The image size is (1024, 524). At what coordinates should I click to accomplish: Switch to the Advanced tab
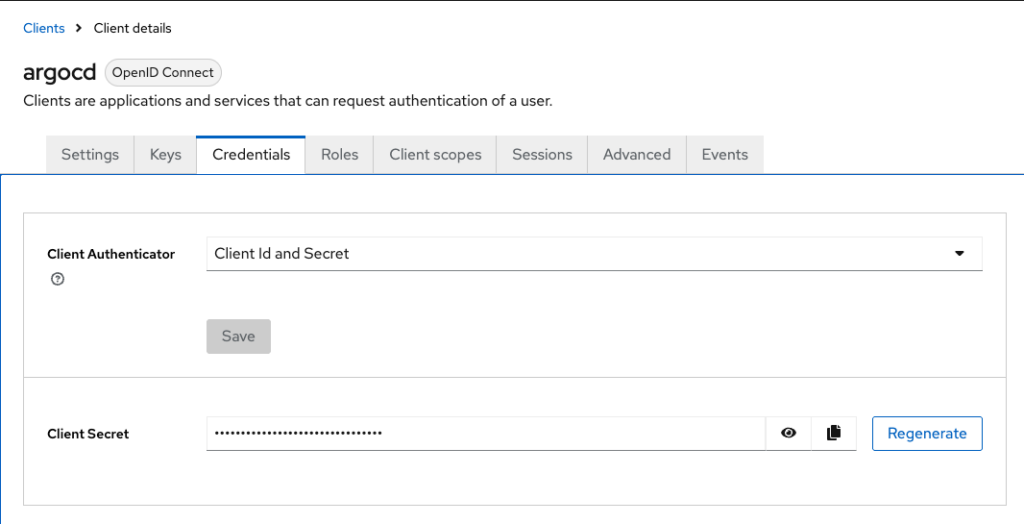[x=636, y=155]
